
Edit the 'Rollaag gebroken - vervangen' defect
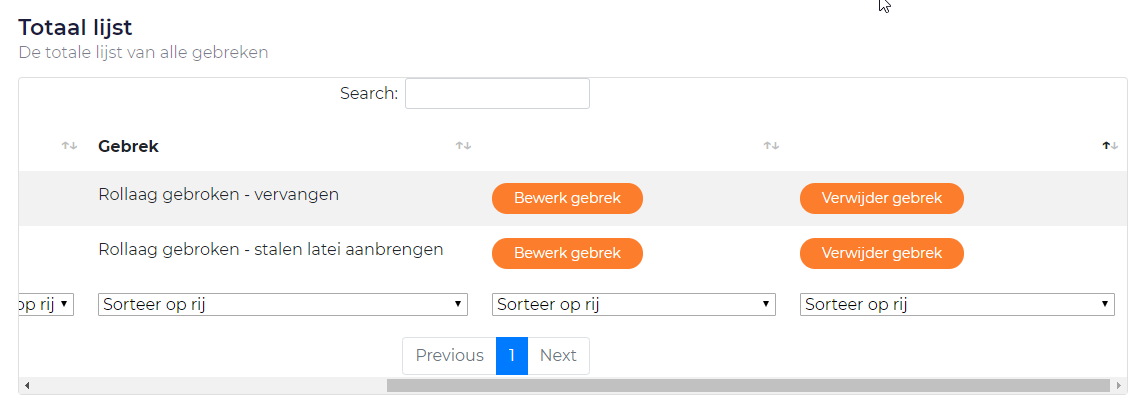pos(567,198)
